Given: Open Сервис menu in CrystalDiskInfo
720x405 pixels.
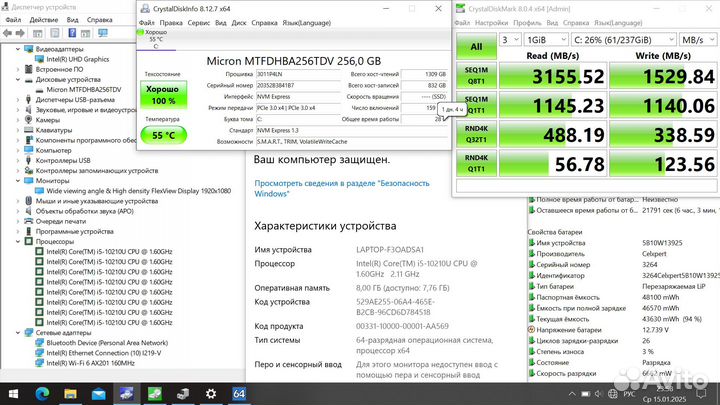Looking at the screenshot, I should point(199,22).
